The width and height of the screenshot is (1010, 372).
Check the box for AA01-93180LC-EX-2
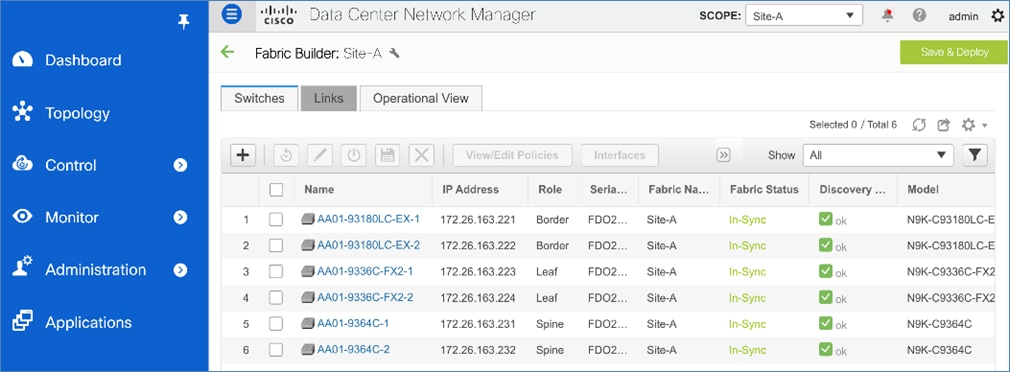276,245
